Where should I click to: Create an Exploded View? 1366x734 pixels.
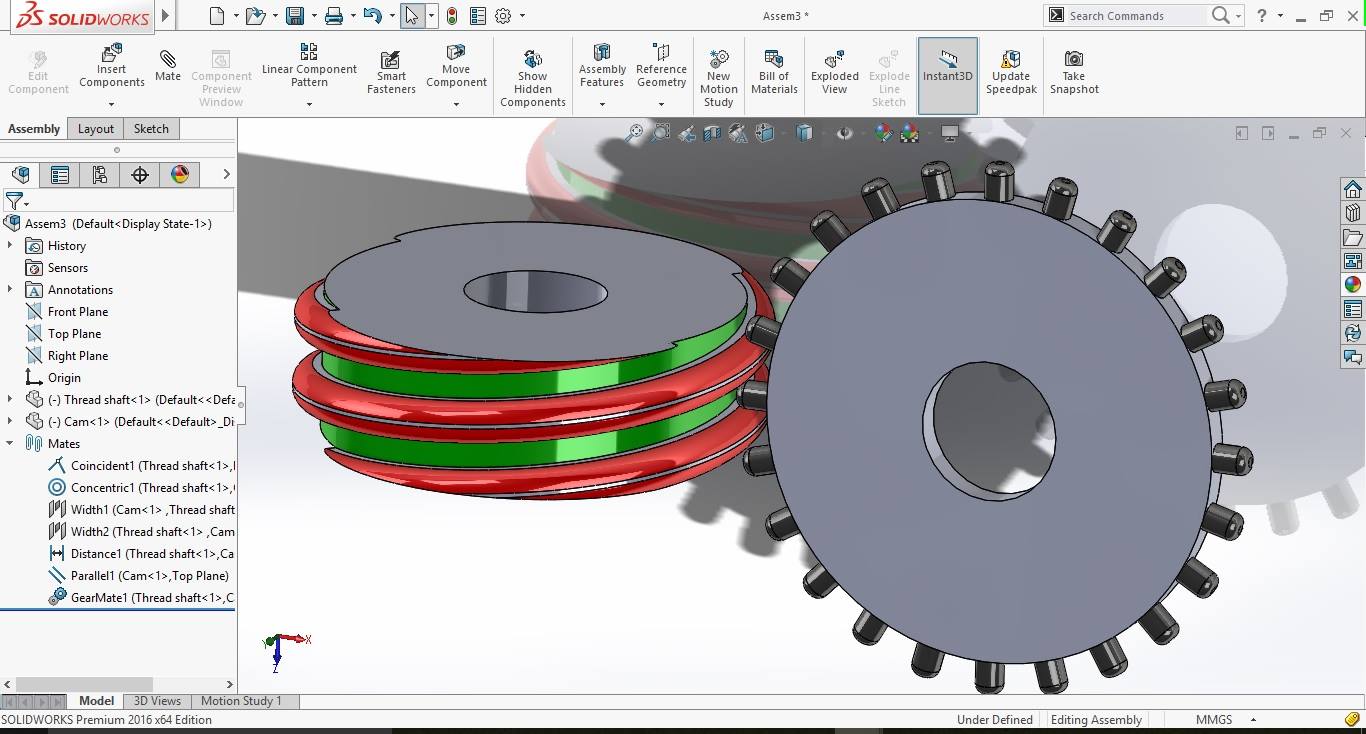pyautogui.click(x=835, y=73)
